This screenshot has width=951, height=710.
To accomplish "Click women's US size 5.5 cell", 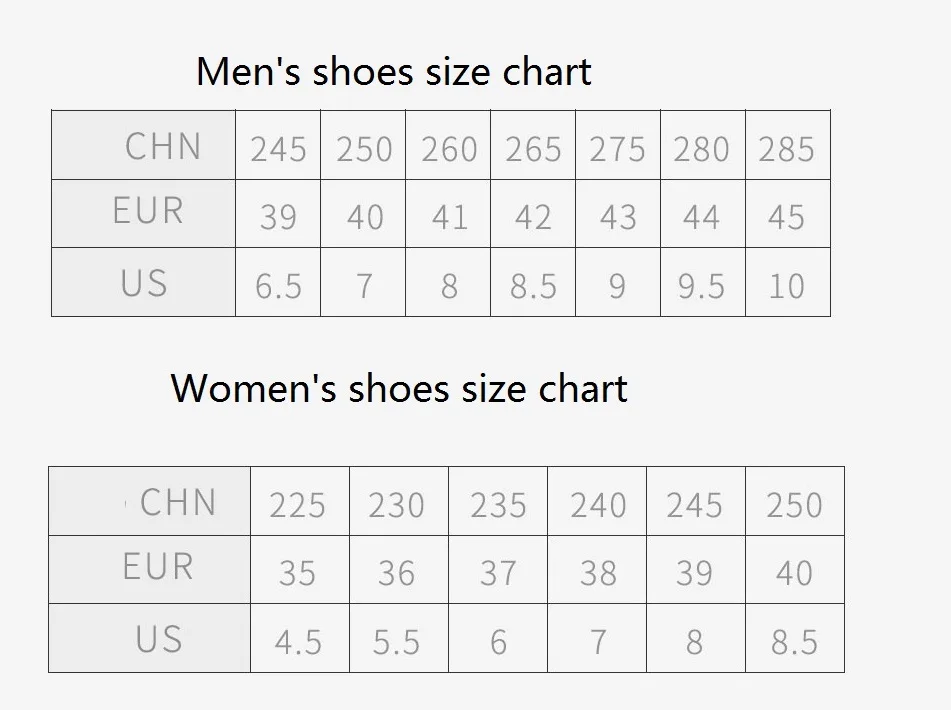I will pos(399,638).
